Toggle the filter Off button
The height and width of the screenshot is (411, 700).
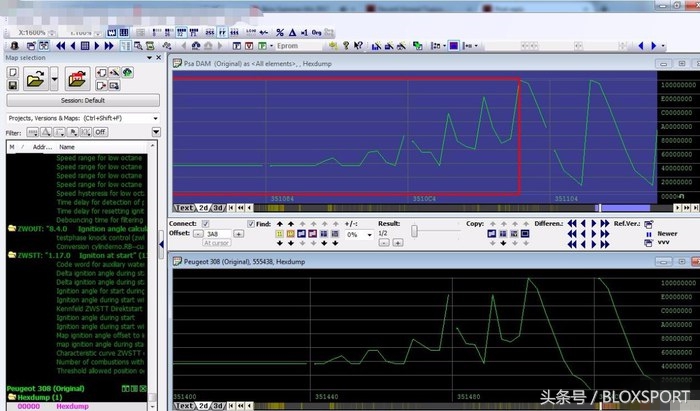point(100,132)
